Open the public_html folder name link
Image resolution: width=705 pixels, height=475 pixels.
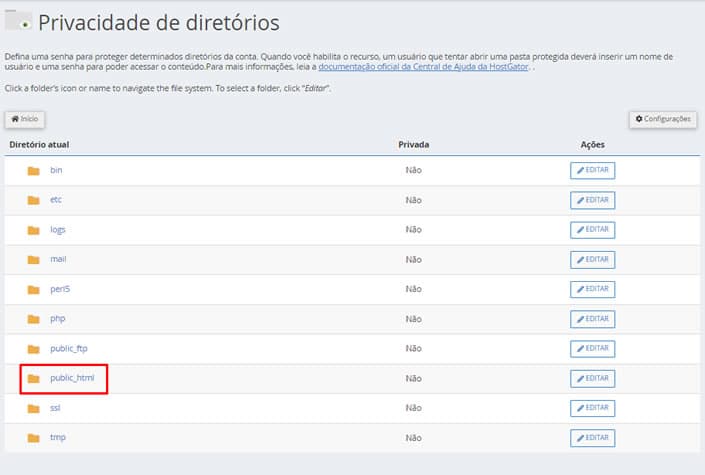click(72, 379)
